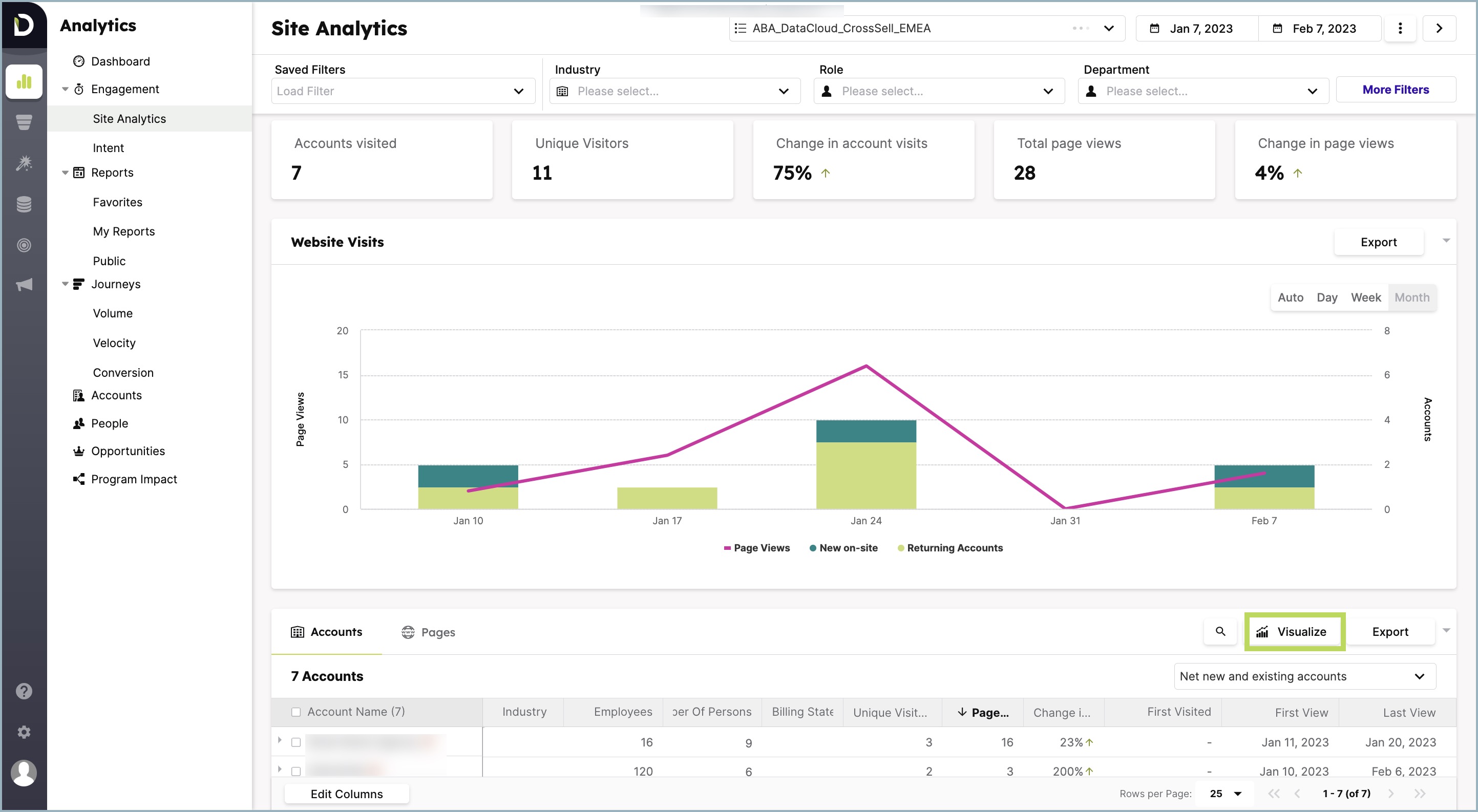This screenshot has width=1478, height=812.
Task: Collapse the Reports section in the sidebar
Action: click(x=65, y=172)
